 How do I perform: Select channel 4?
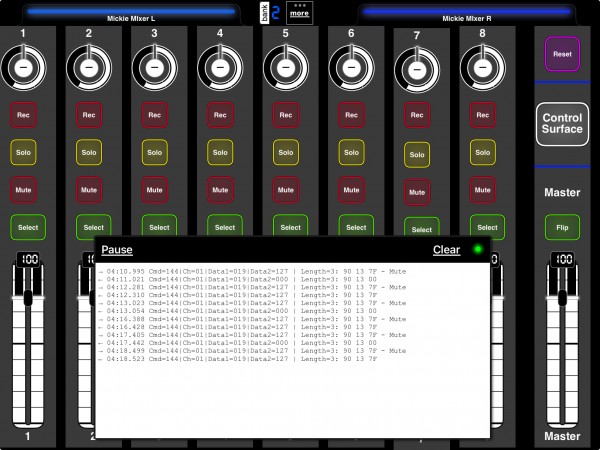(x=225, y=227)
